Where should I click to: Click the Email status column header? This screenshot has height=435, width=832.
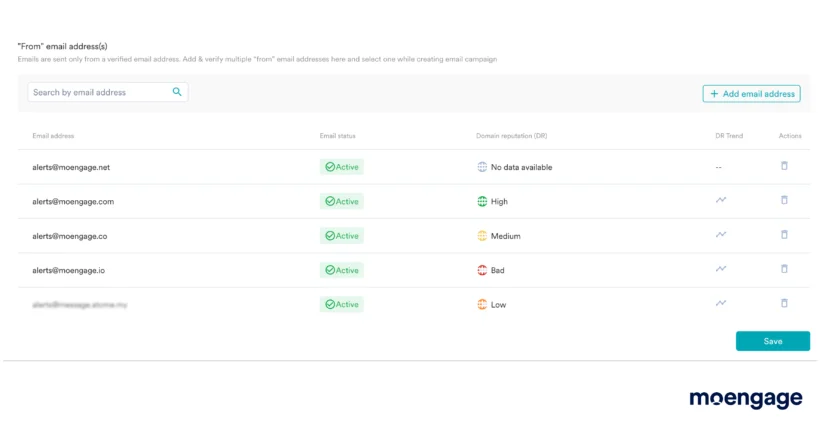[x=337, y=136]
